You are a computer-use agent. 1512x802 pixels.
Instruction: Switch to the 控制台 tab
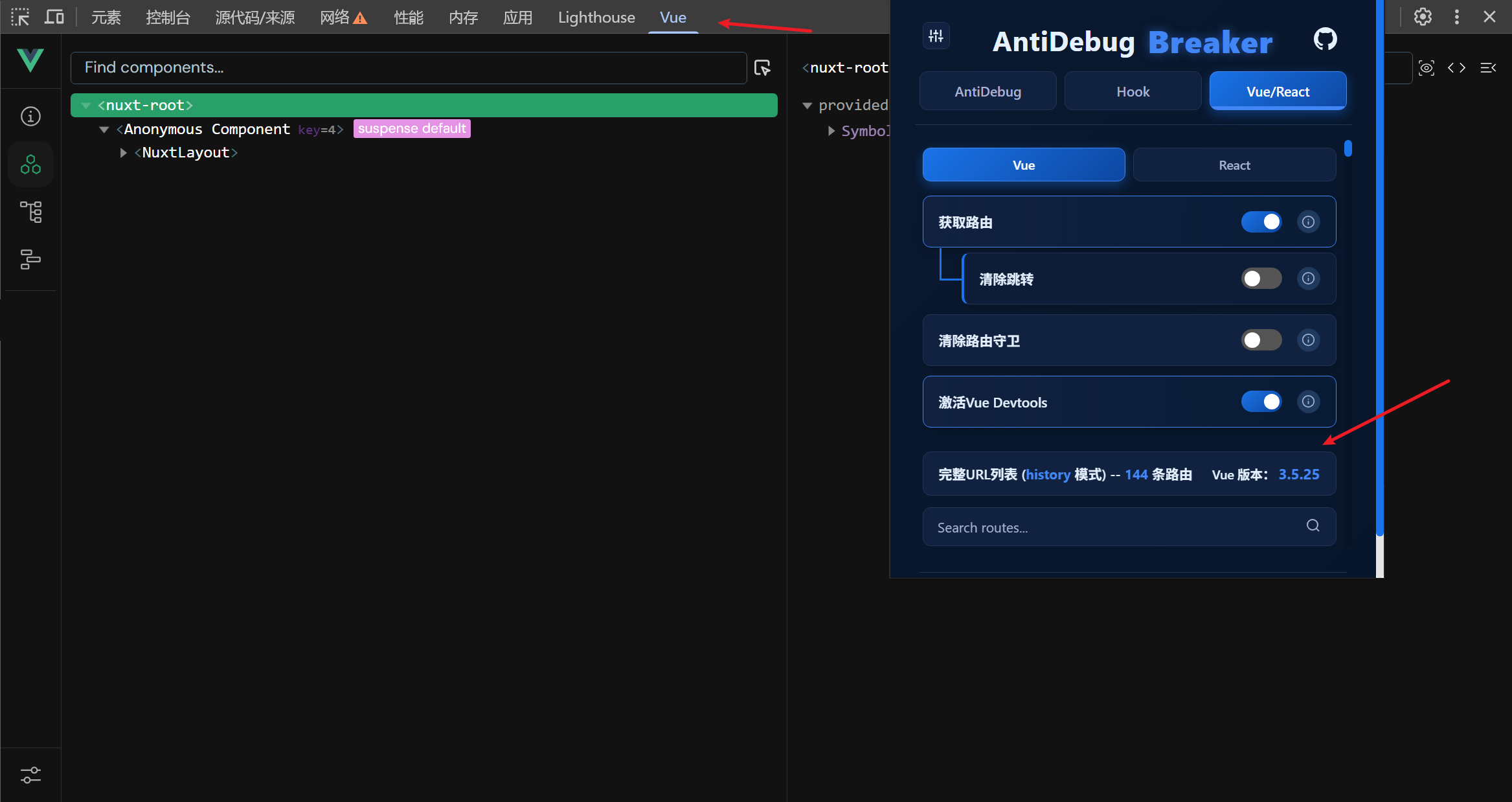pyautogui.click(x=168, y=17)
